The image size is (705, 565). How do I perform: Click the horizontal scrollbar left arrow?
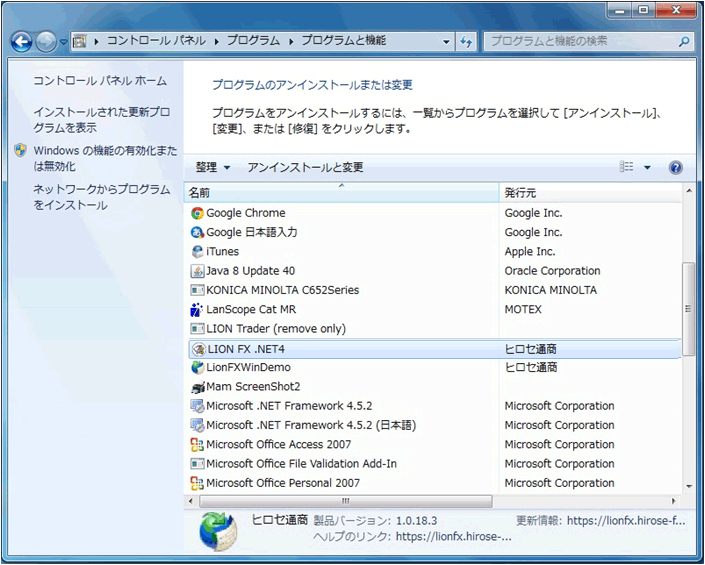(x=191, y=501)
